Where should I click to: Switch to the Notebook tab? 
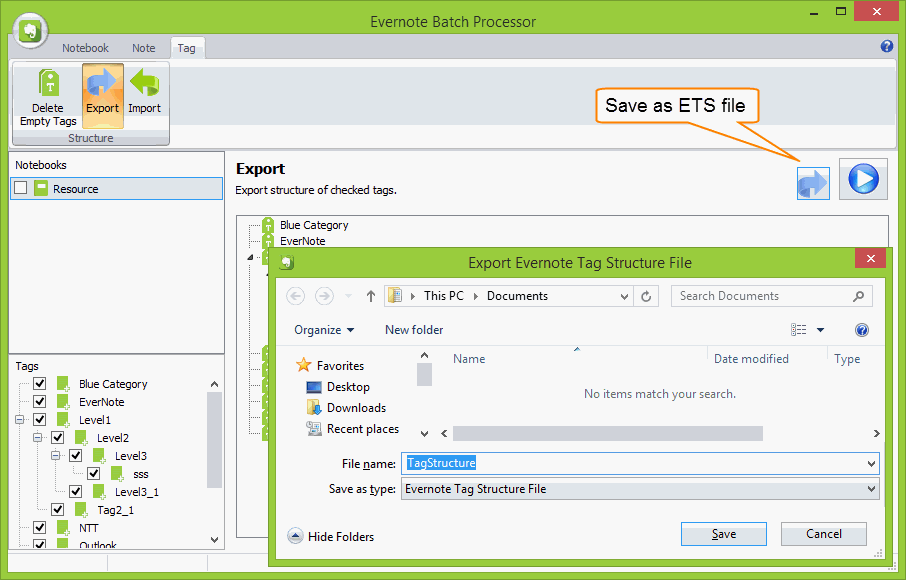(85, 48)
